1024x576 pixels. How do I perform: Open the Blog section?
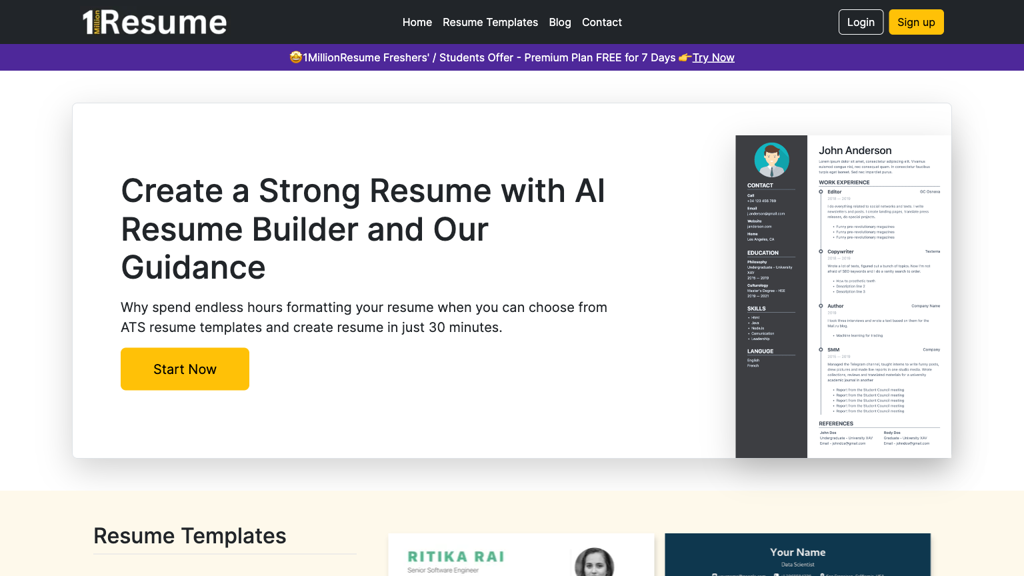[x=559, y=22]
